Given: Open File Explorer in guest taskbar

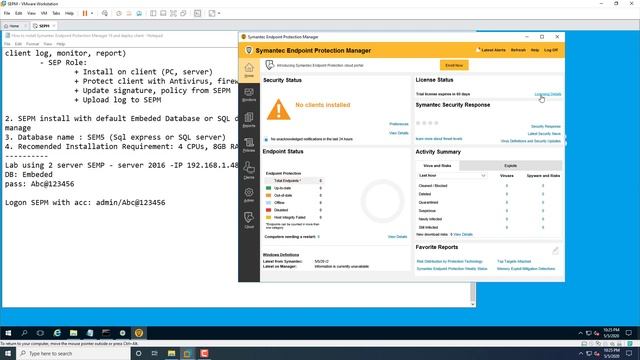Looking at the screenshot, I should click(73, 333).
